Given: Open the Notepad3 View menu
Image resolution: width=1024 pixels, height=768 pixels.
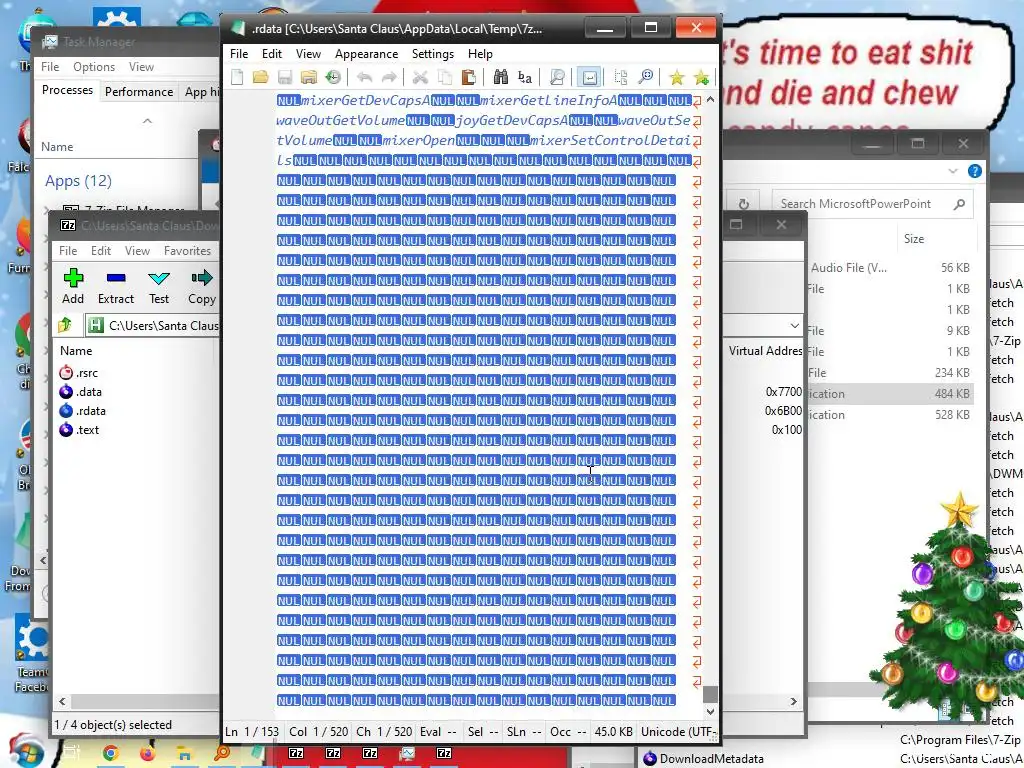Looking at the screenshot, I should (x=308, y=54).
